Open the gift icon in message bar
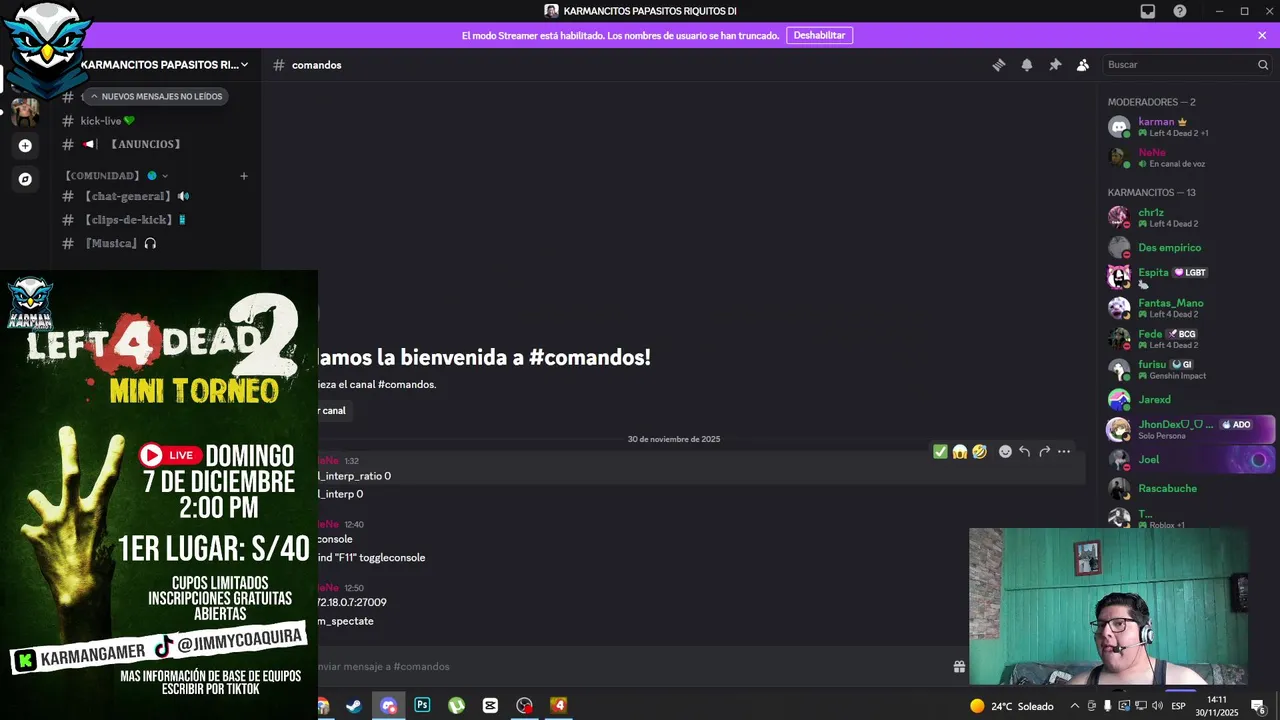 959,666
